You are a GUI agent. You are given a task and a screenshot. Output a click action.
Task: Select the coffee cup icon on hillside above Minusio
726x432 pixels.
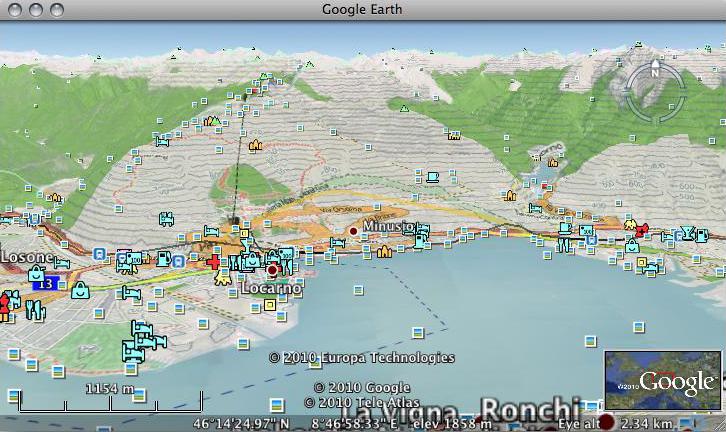coord(432,177)
